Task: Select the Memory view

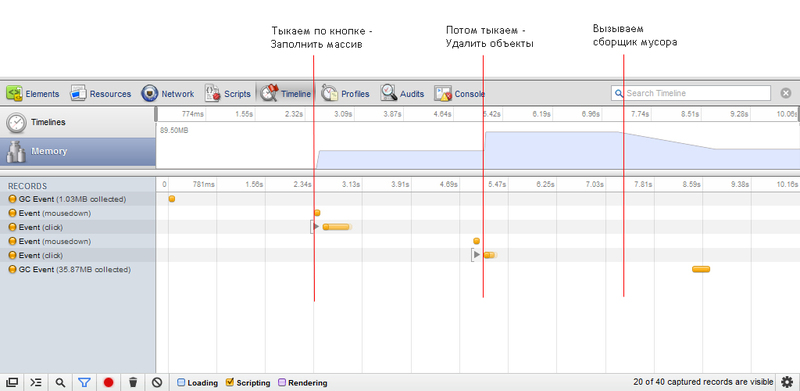Action: click(x=78, y=152)
